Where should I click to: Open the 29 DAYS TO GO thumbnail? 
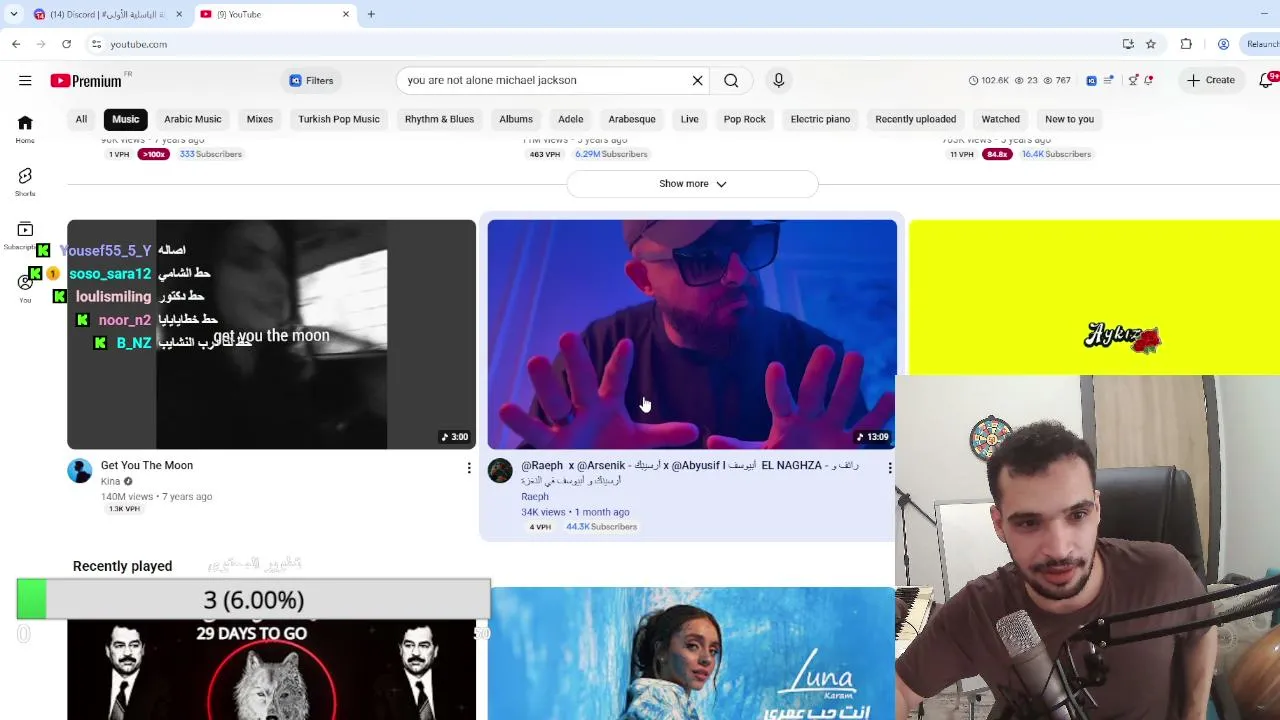(272, 670)
